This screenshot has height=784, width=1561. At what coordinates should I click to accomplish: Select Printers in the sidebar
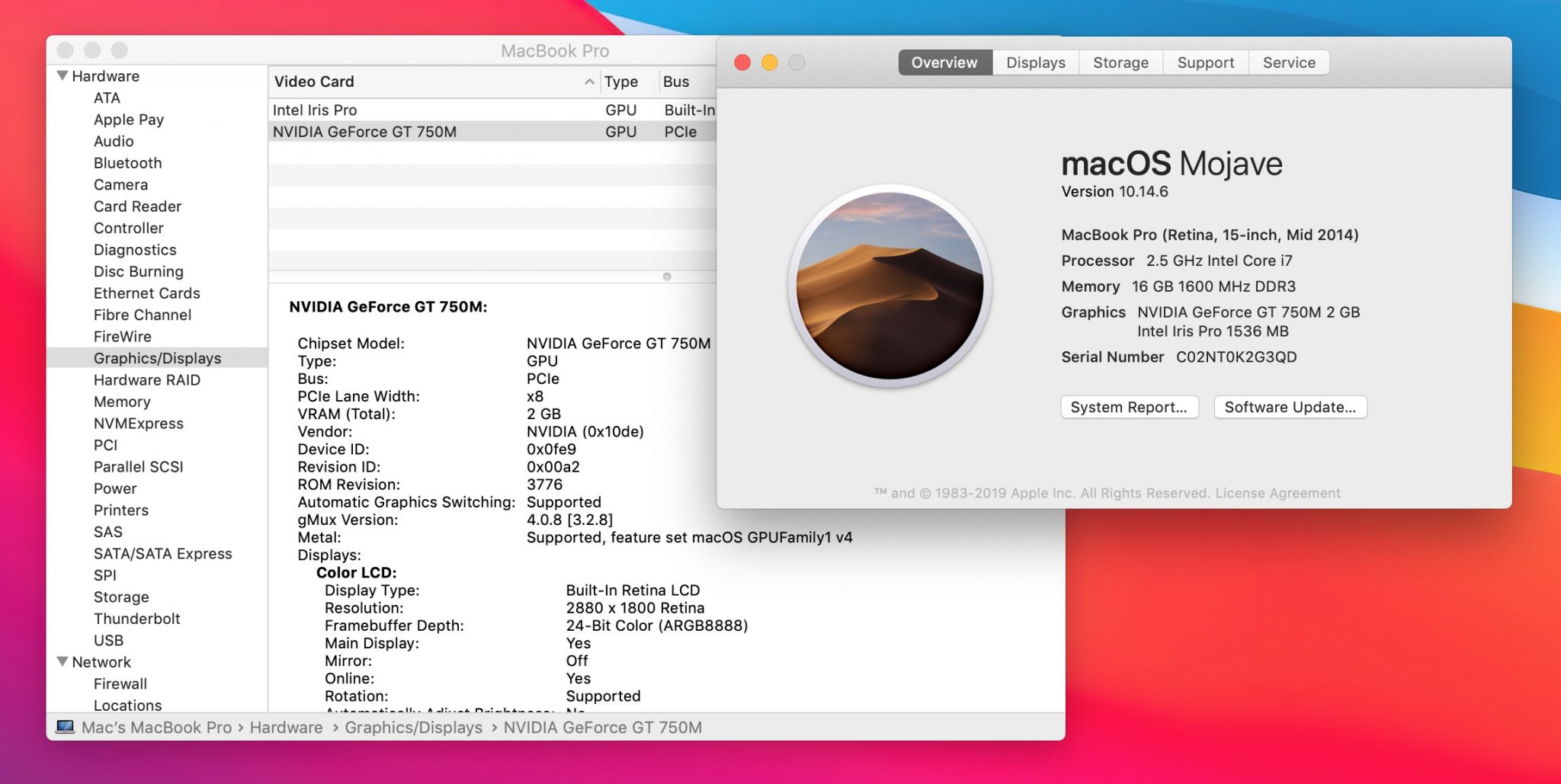coord(120,510)
